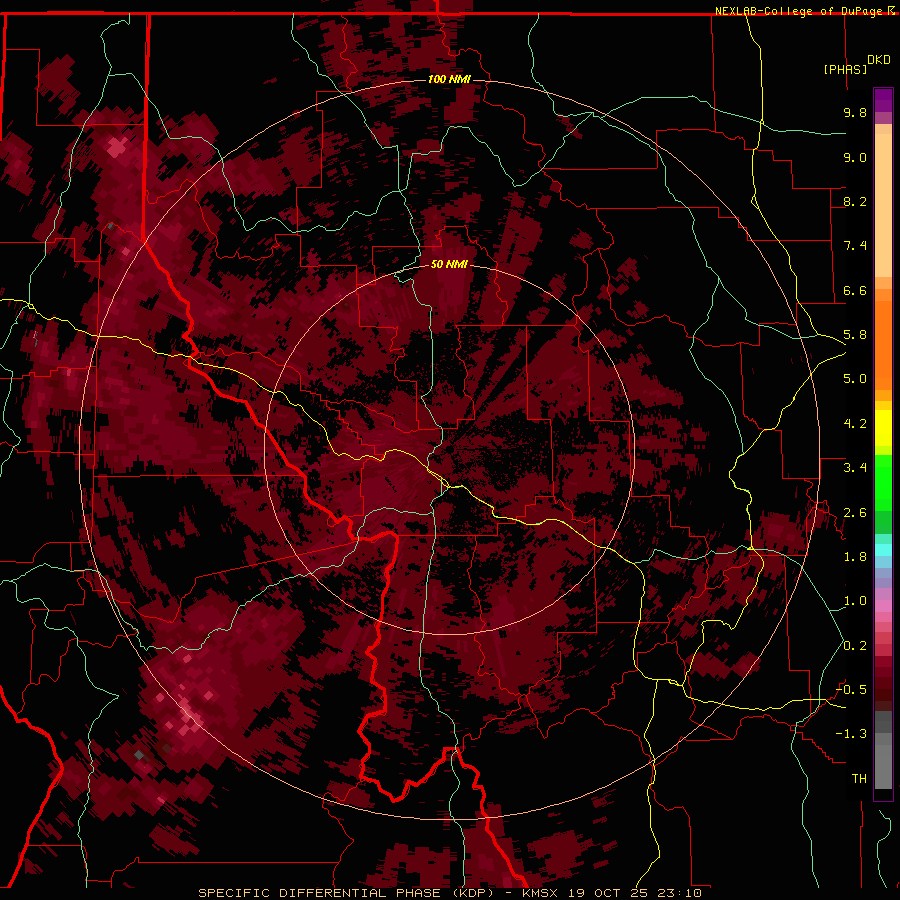The height and width of the screenshot is (900, 900).
Task: Click the 1.8 value on the color scale
Action: (855, 557)
